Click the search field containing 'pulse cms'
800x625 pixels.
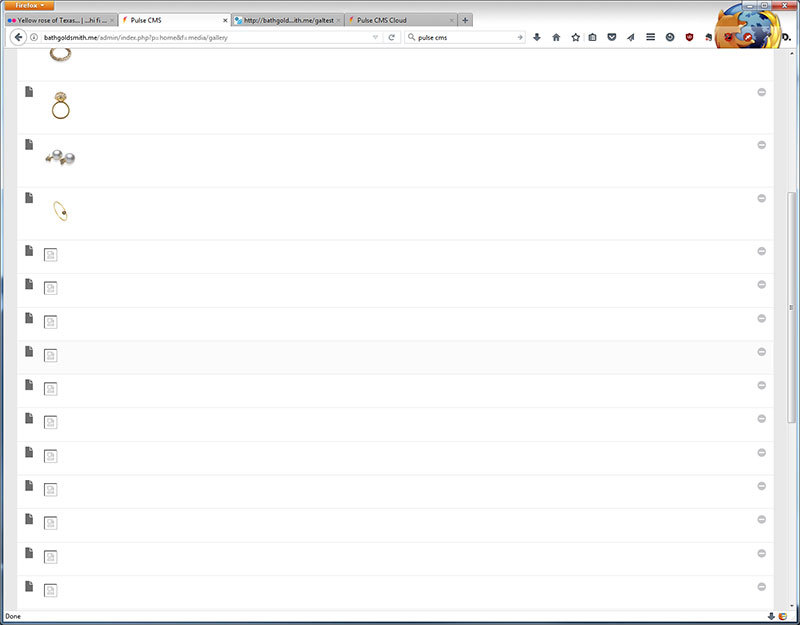pos(464,37)
